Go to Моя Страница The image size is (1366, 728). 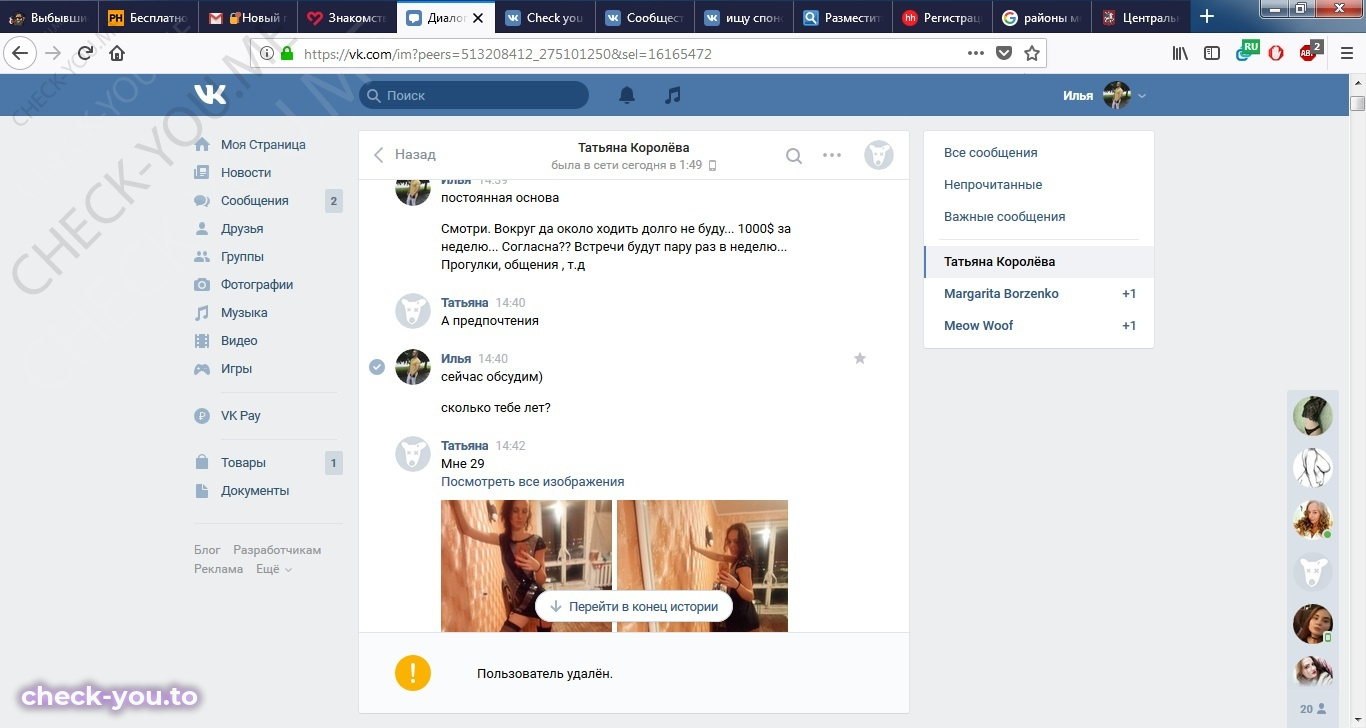[x=263, y=144]
